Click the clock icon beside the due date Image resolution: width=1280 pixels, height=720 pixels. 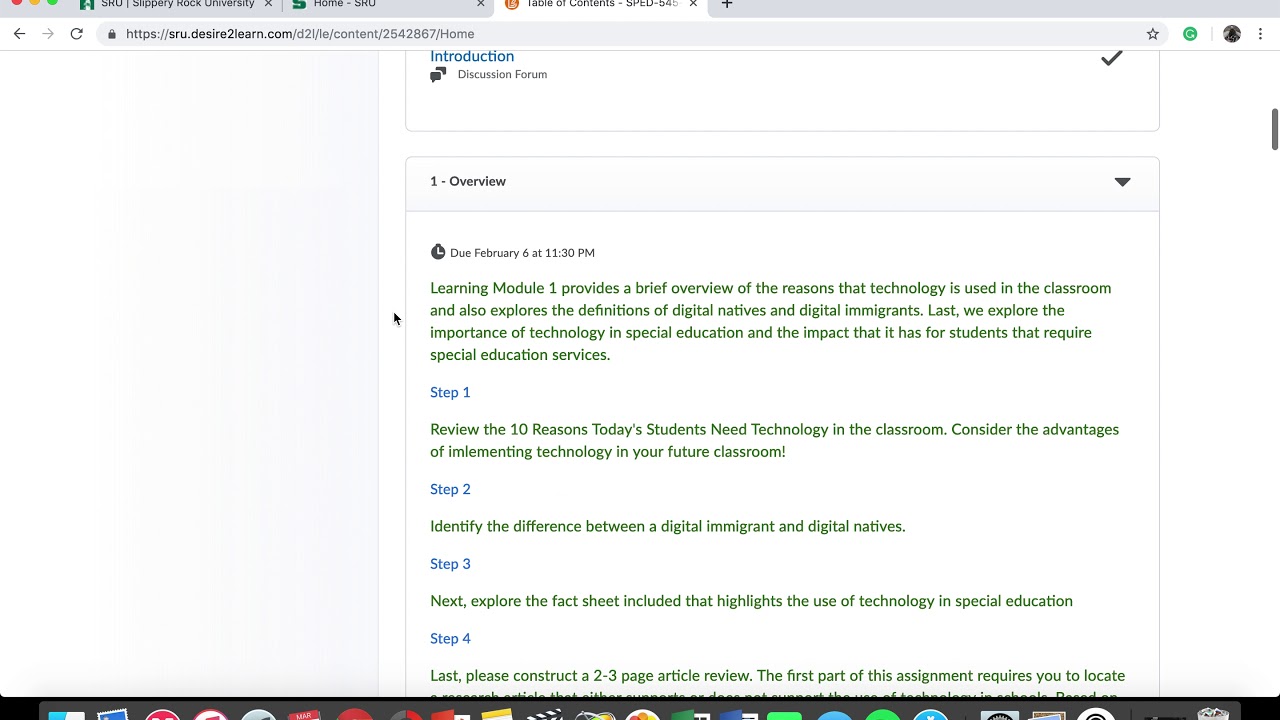click(x=438, y=252)
